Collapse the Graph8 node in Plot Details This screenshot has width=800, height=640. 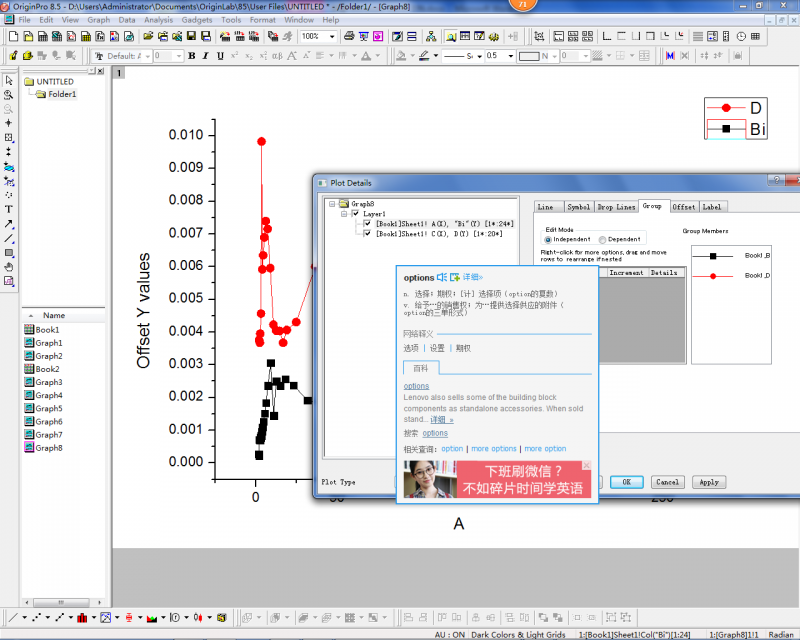[332, 204]
